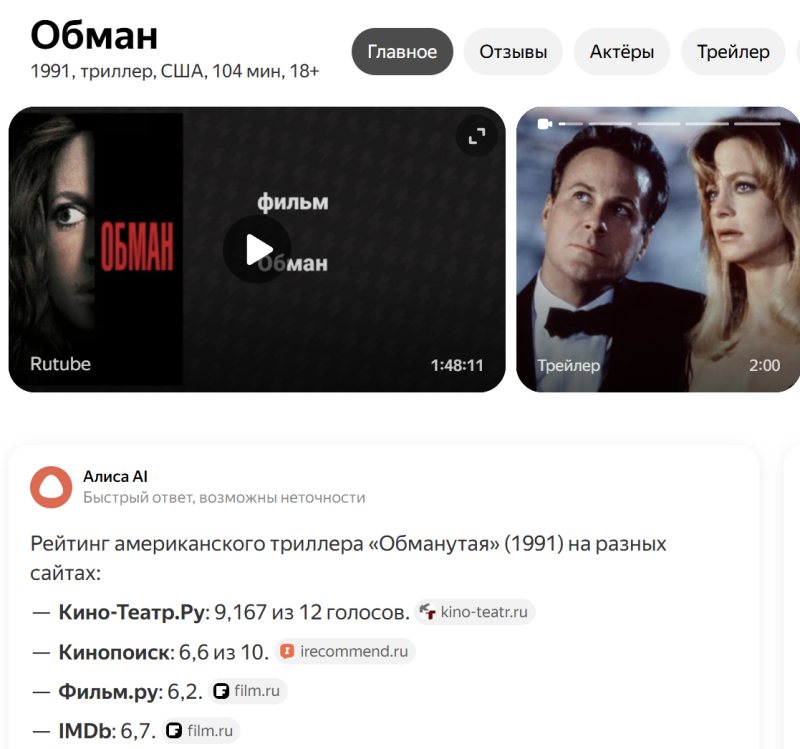Click the Rutube source label
Image resolution: width=800 pixels, height=749 pixels.
pyautogui.click(x=60, y=364)
